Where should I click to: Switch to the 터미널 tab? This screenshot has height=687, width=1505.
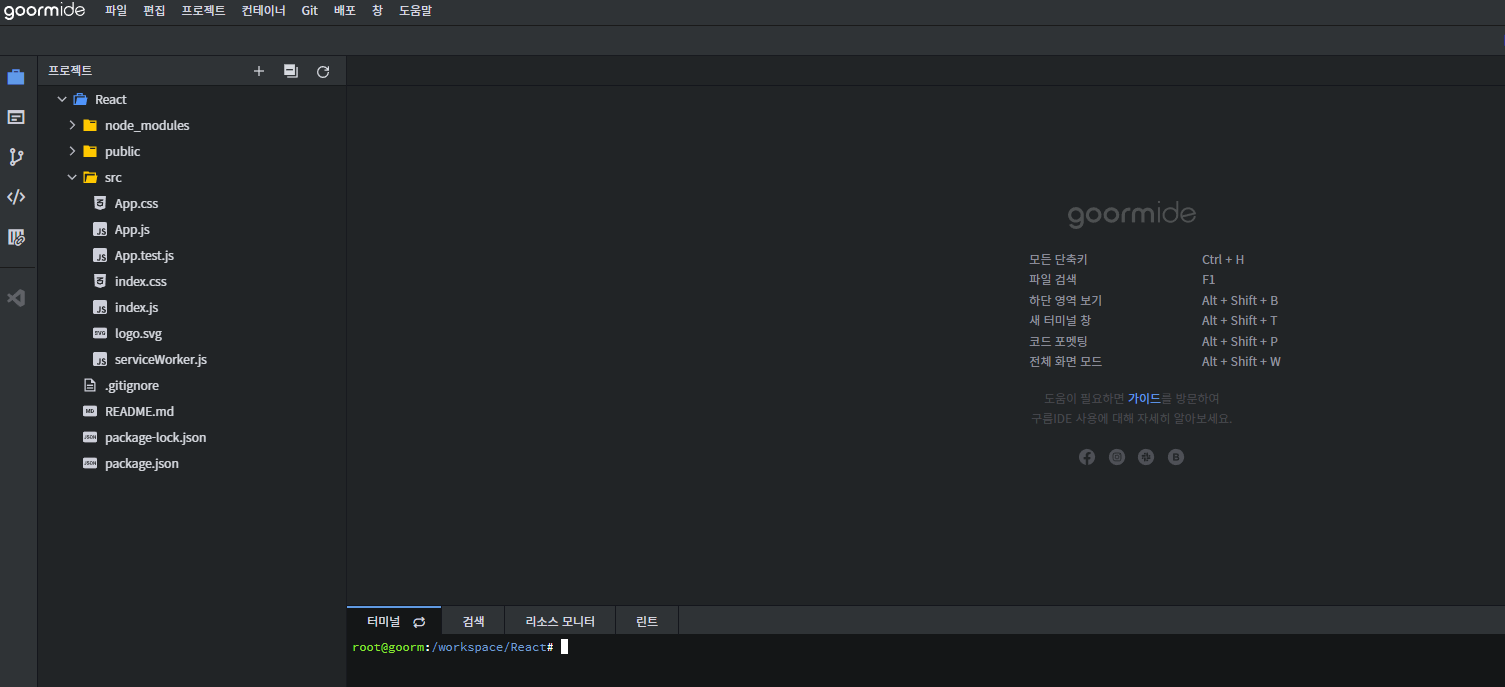coord(394,621)
